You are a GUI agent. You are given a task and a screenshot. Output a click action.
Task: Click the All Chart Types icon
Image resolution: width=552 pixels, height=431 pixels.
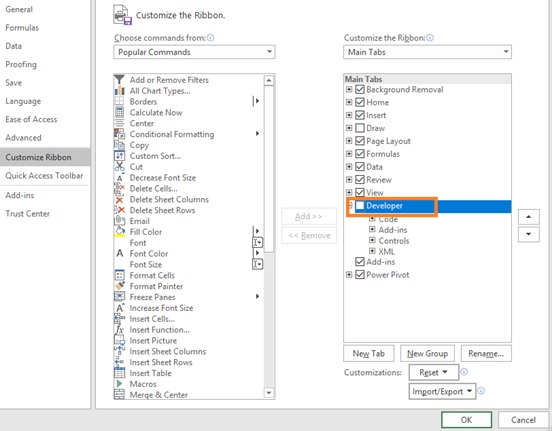(x=120, y=90)
